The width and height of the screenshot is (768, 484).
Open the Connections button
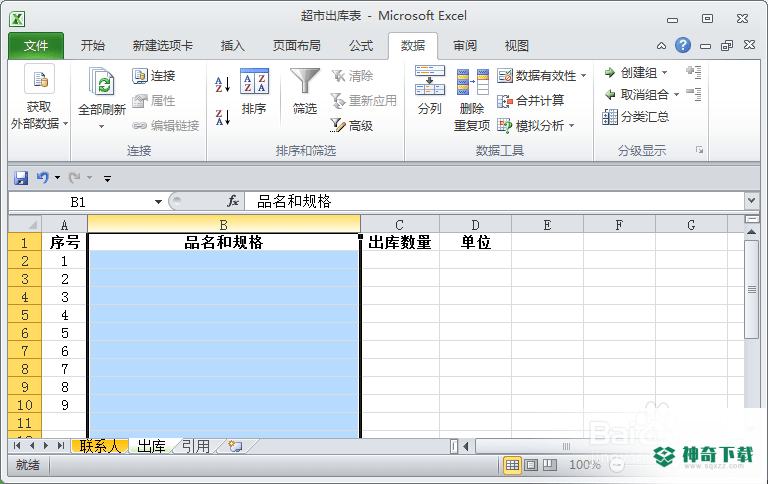pyautogui.click(x=154, y=76)
